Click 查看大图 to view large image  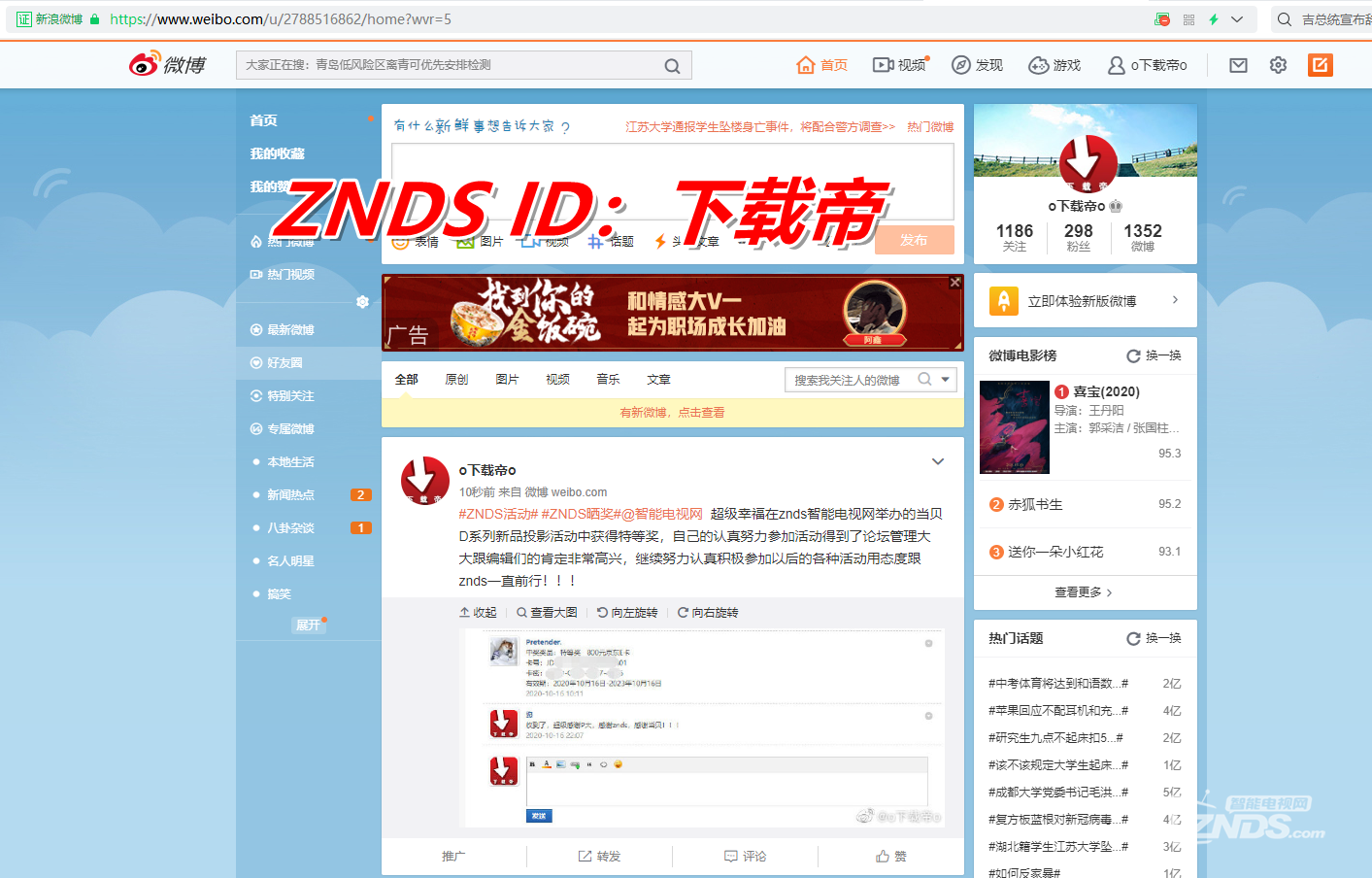pyautogui.click(x=547, y=613)
